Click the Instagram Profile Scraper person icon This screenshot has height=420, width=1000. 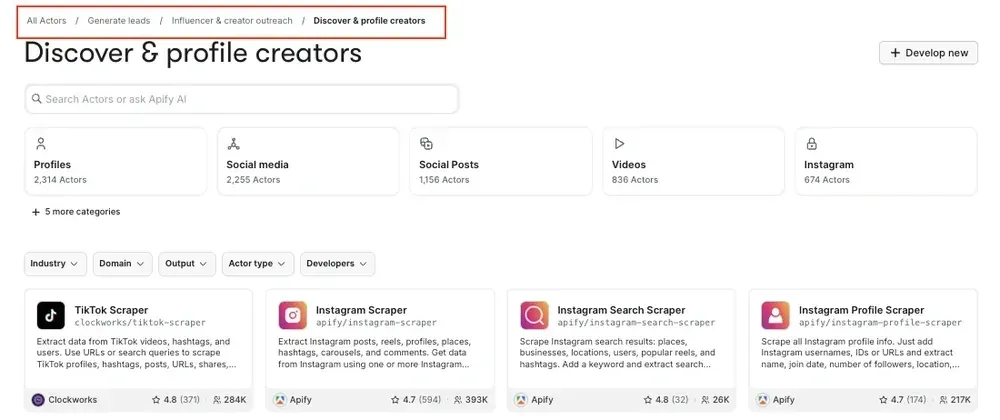coord(776,315)
